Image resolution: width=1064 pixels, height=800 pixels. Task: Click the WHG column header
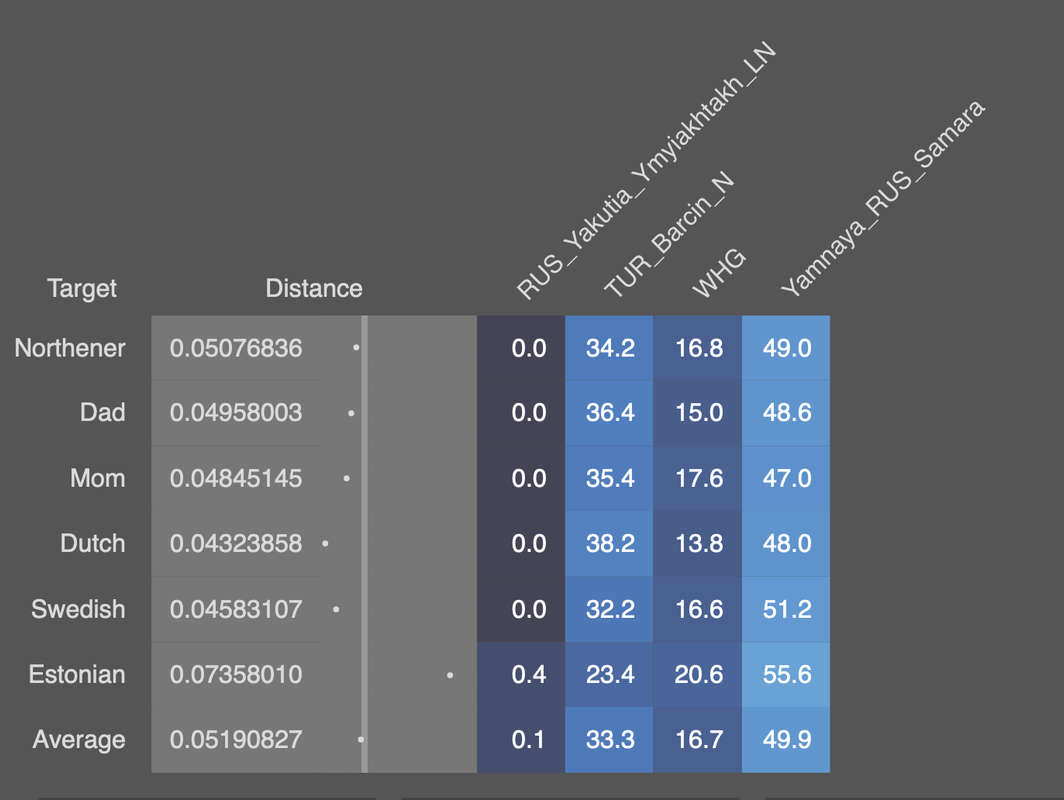click(719, 273)
